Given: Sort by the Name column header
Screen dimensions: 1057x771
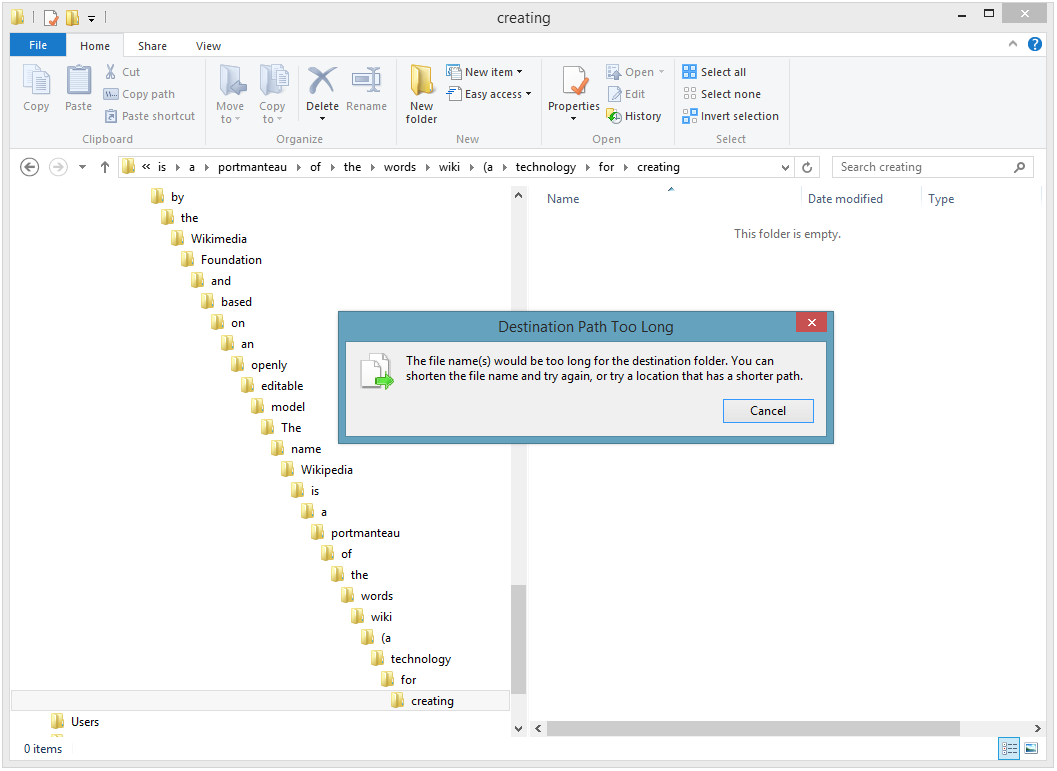Looking at the screenshot, I should (x=563, y=199).
